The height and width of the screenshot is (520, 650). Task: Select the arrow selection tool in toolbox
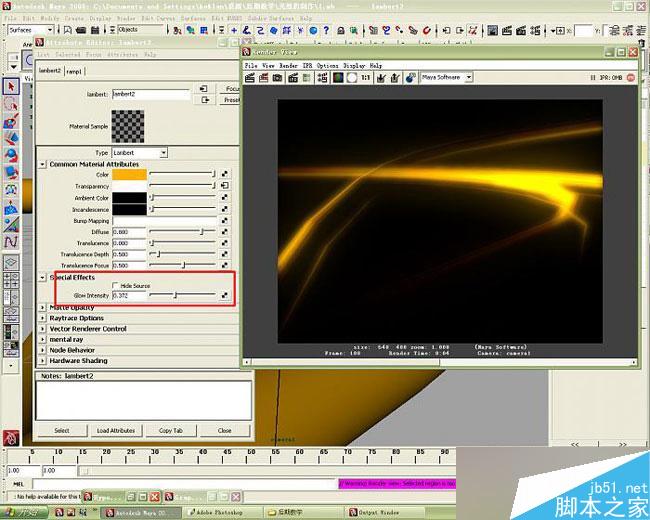[12, 87]
